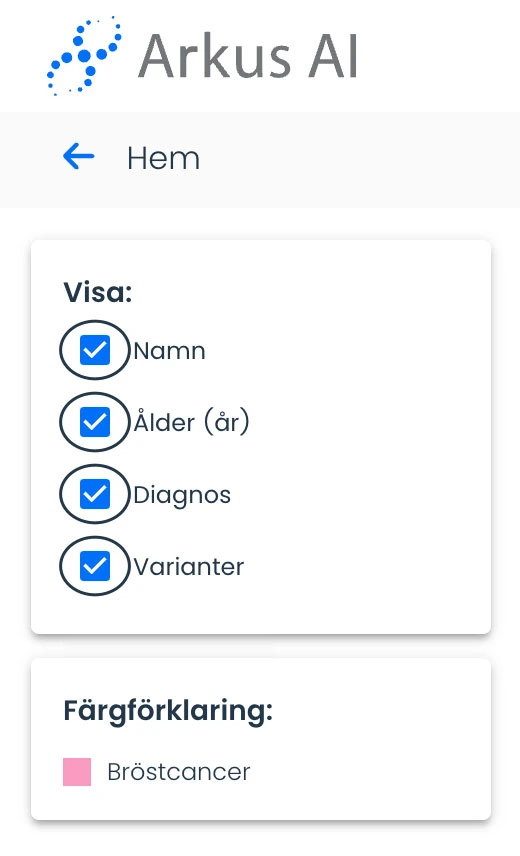The image size is (520, 856).
Task: Click the Namn label text
Action: 169,350
